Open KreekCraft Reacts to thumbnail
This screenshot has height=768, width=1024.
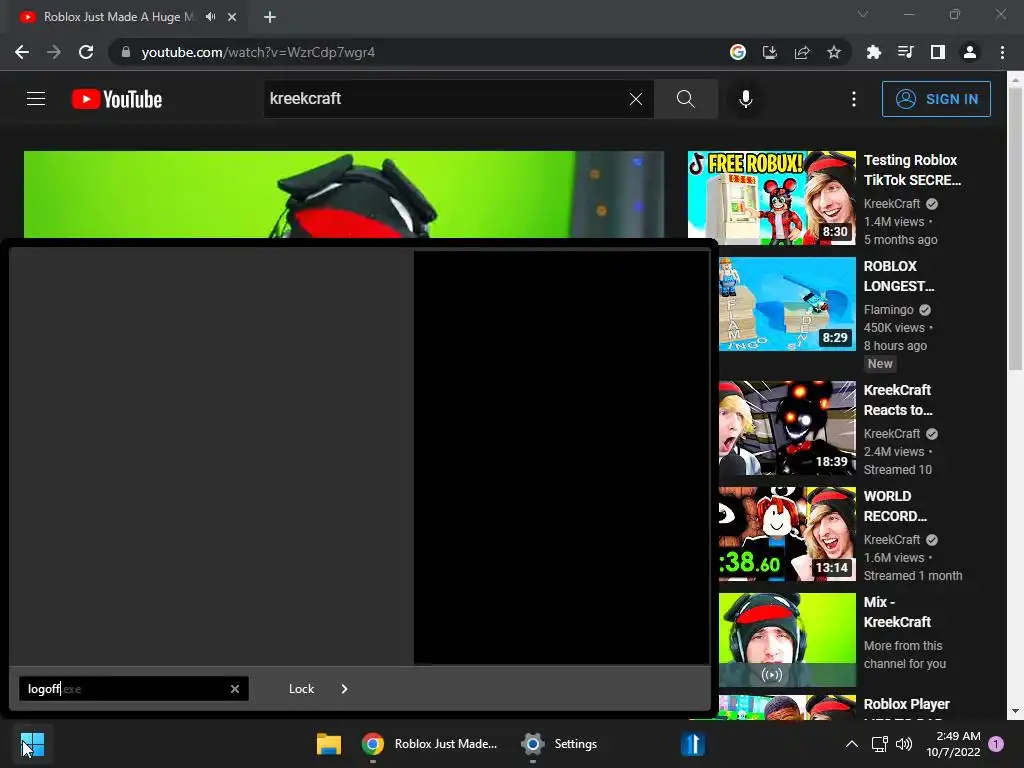[787, 428]
